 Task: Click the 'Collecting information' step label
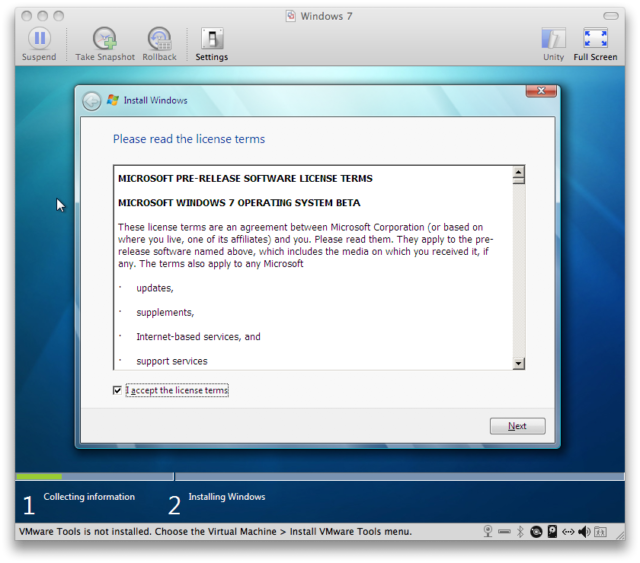click(89, 497)
